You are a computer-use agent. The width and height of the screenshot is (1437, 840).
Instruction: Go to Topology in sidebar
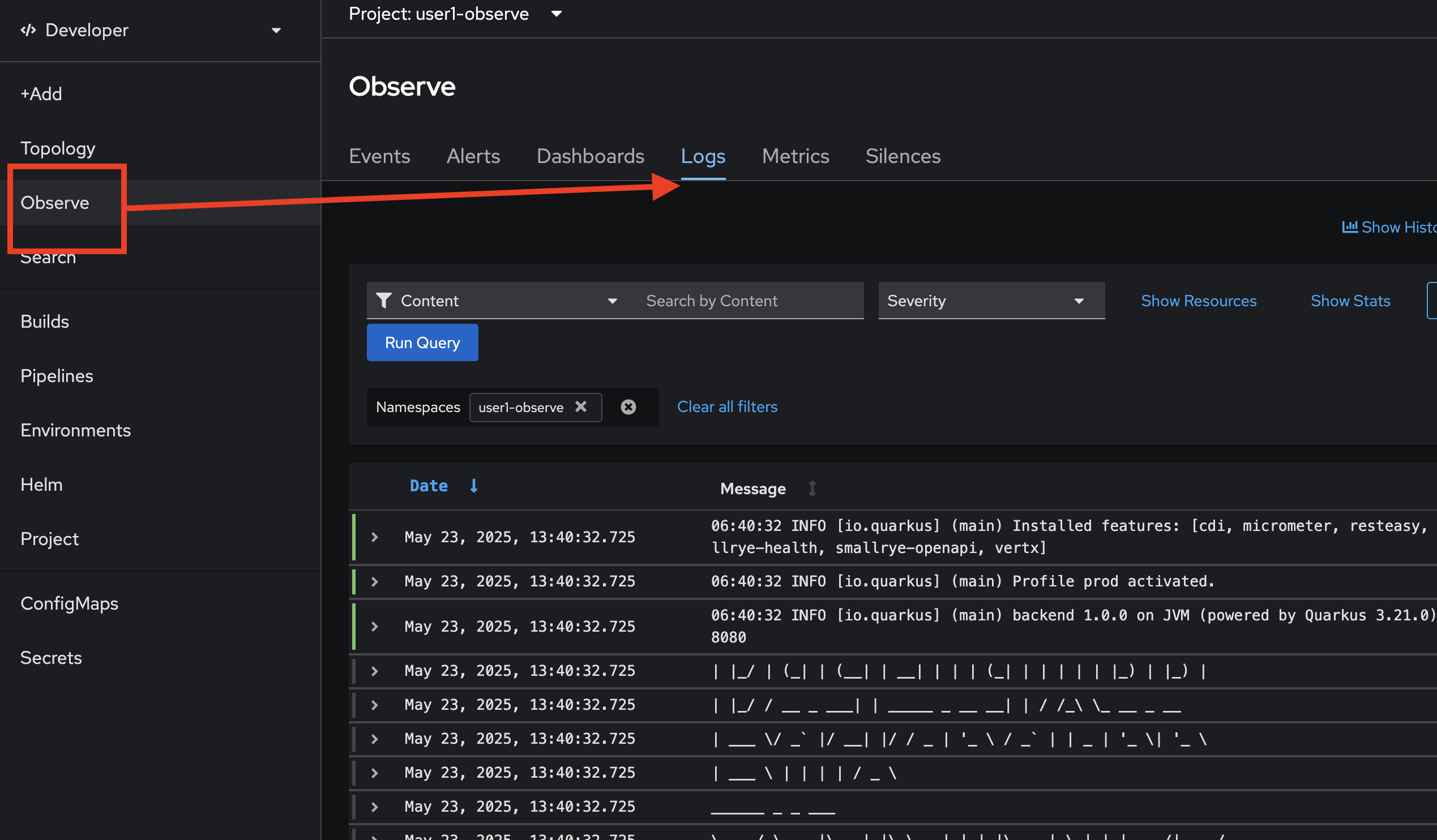(x=58, y=148)
